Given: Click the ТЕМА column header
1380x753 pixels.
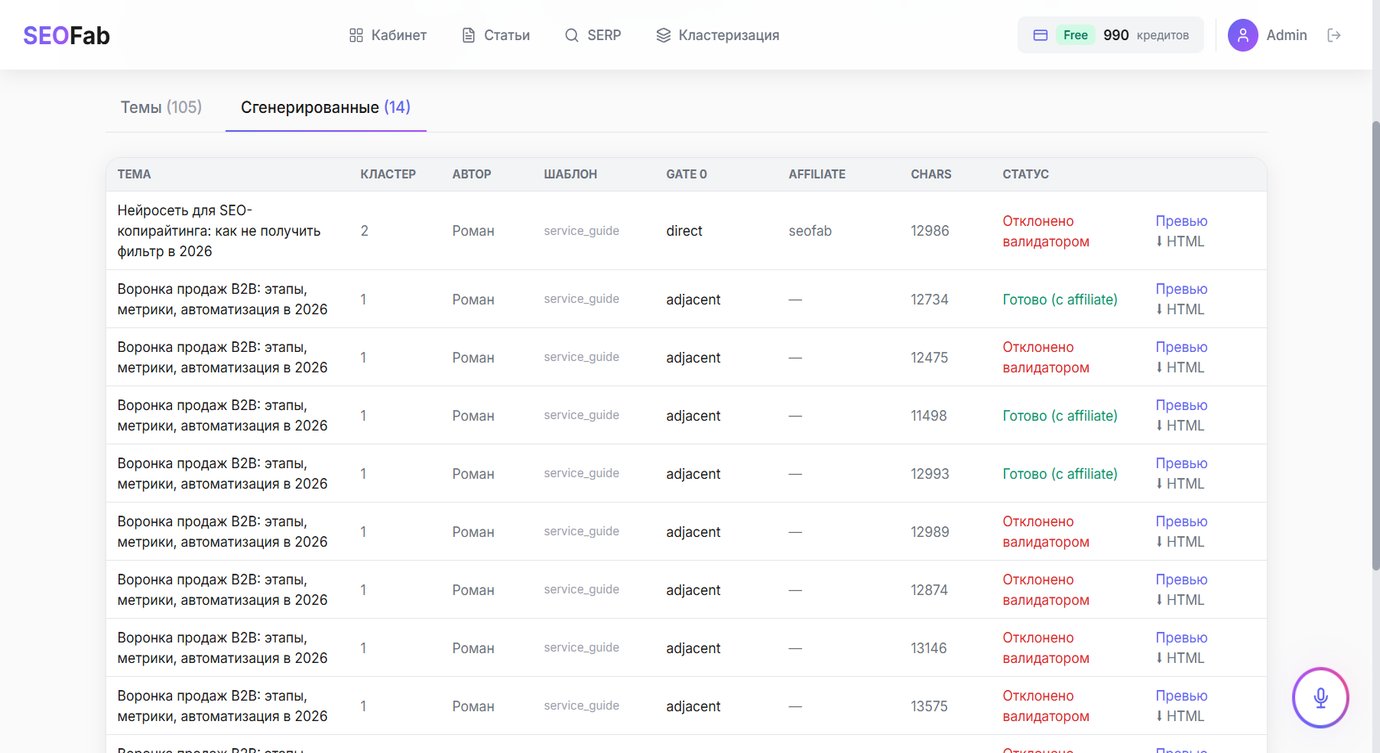Looking at the screenshot, I should pyautogui.click(x=134, y=174).
